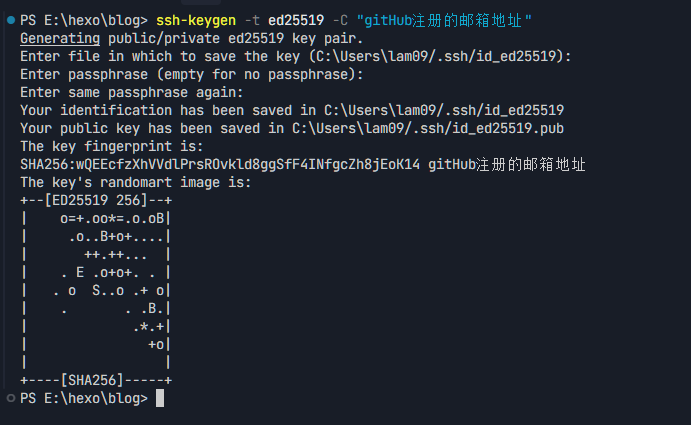Click "The key's randomart image is:" line
The height and width of the screenshot is (425, 691).
[x=135, y=182]
